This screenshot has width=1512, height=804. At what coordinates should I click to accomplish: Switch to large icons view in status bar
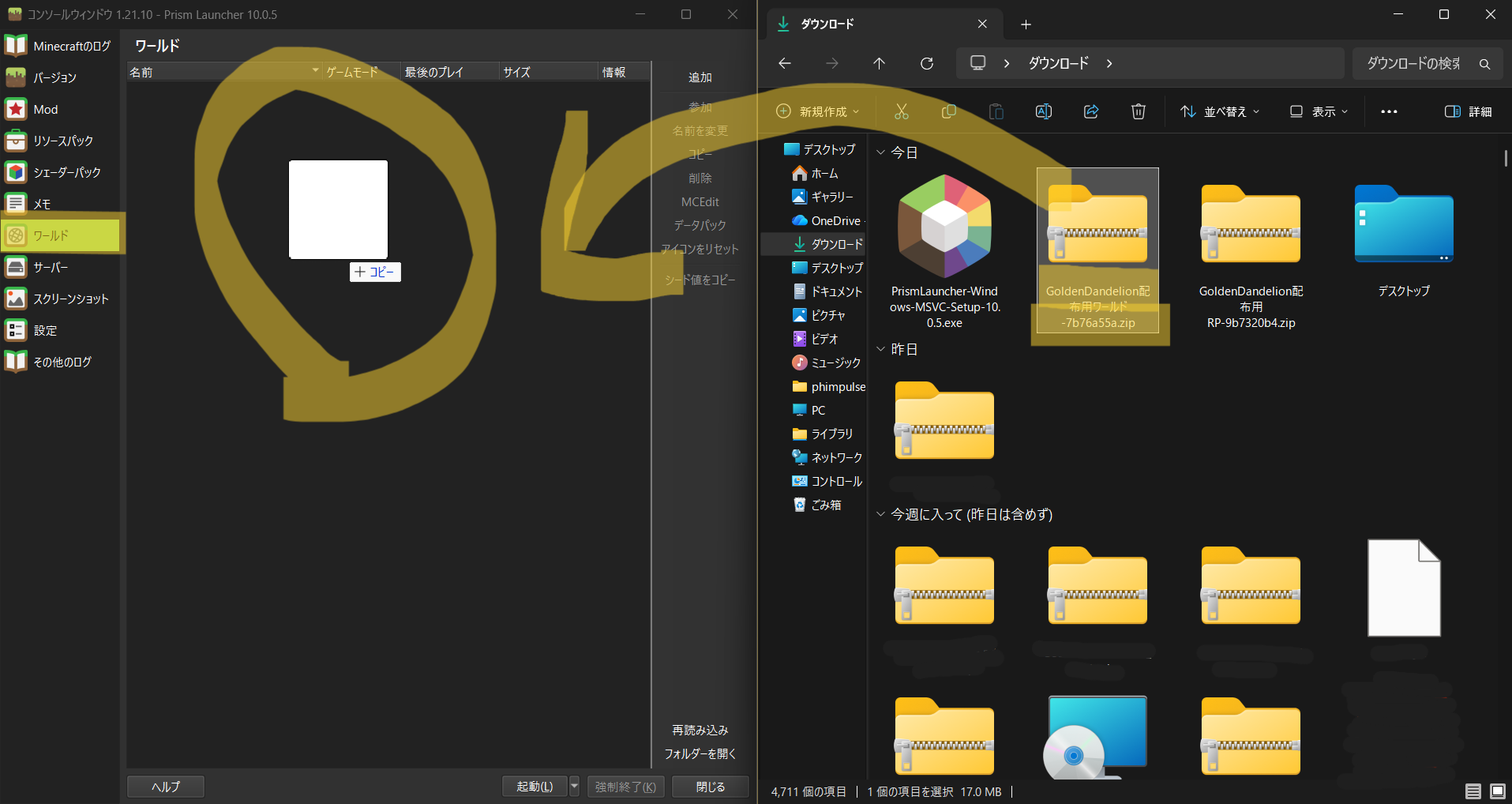point(1497,791)
